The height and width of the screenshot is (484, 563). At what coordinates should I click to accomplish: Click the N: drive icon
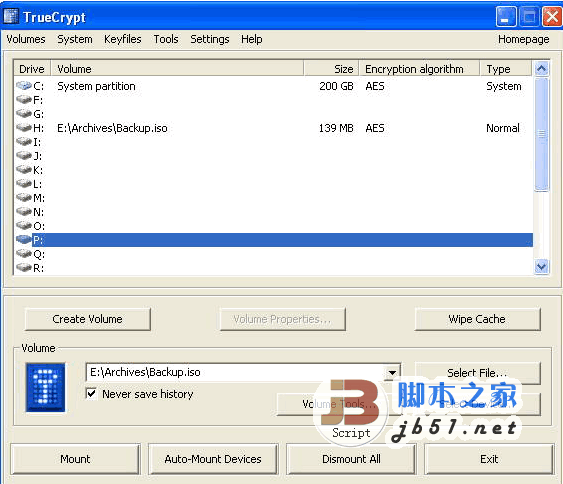tap(24, 211)
